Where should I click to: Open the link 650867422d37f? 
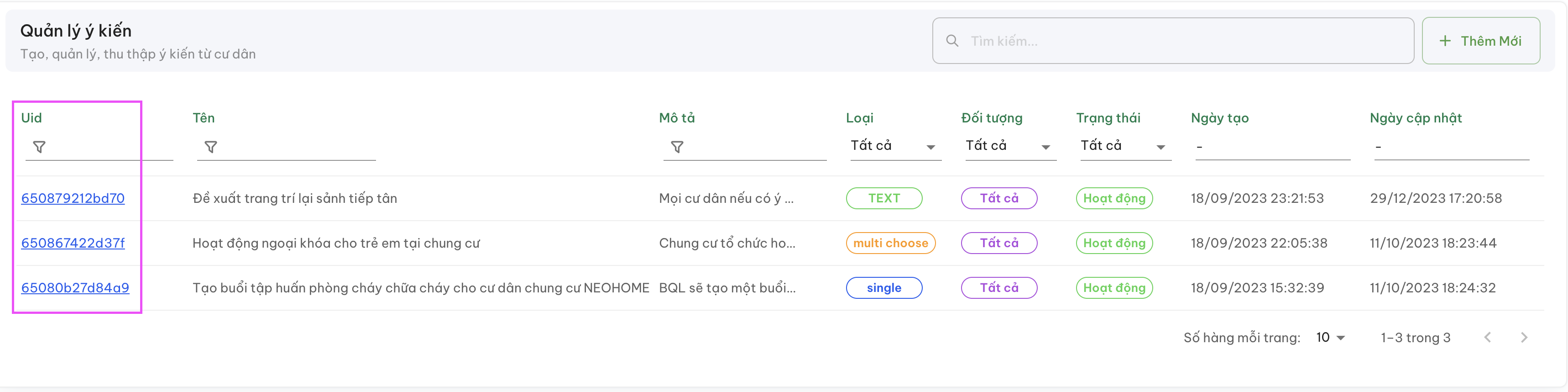coord(73,243)
